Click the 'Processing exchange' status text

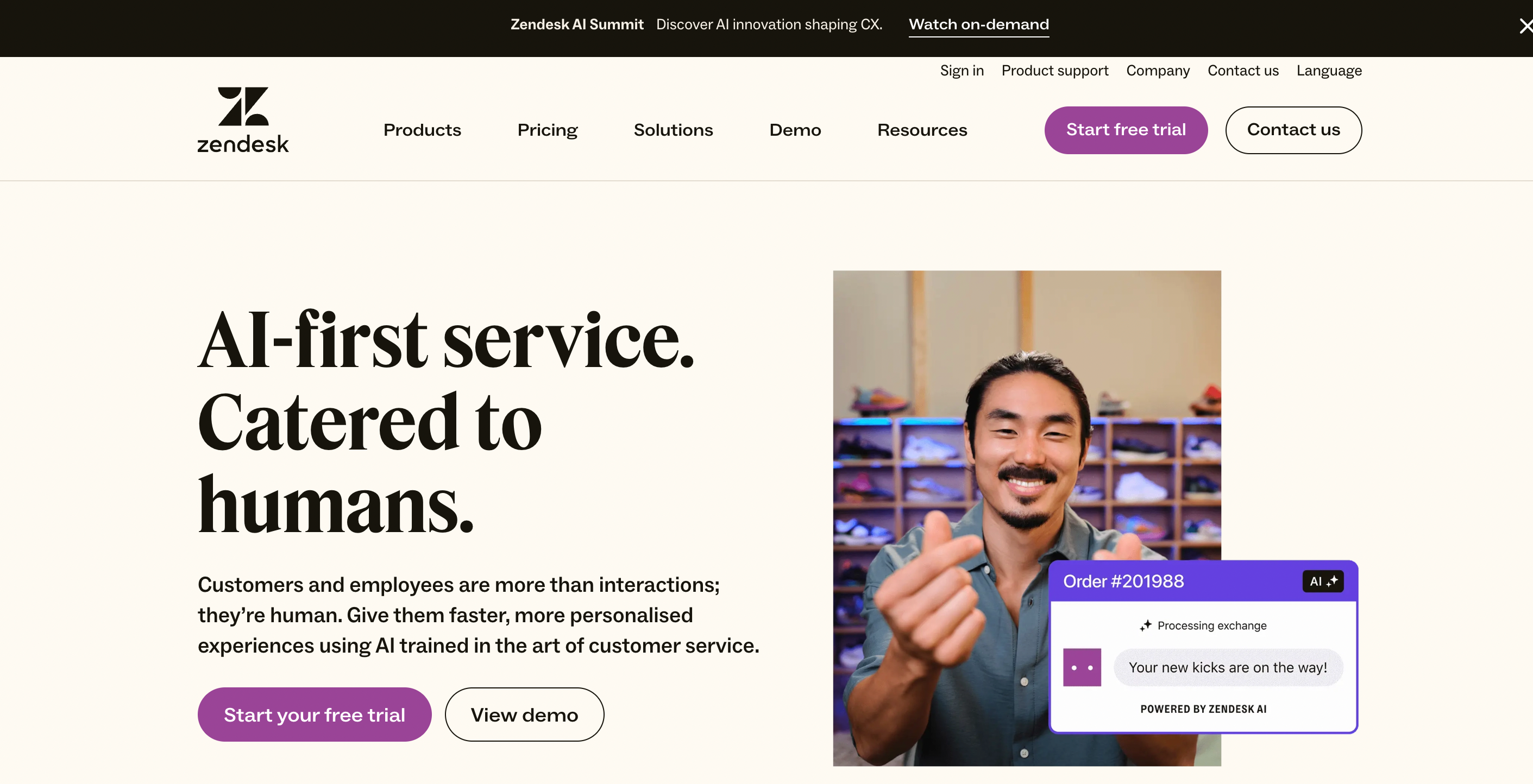1211,626
